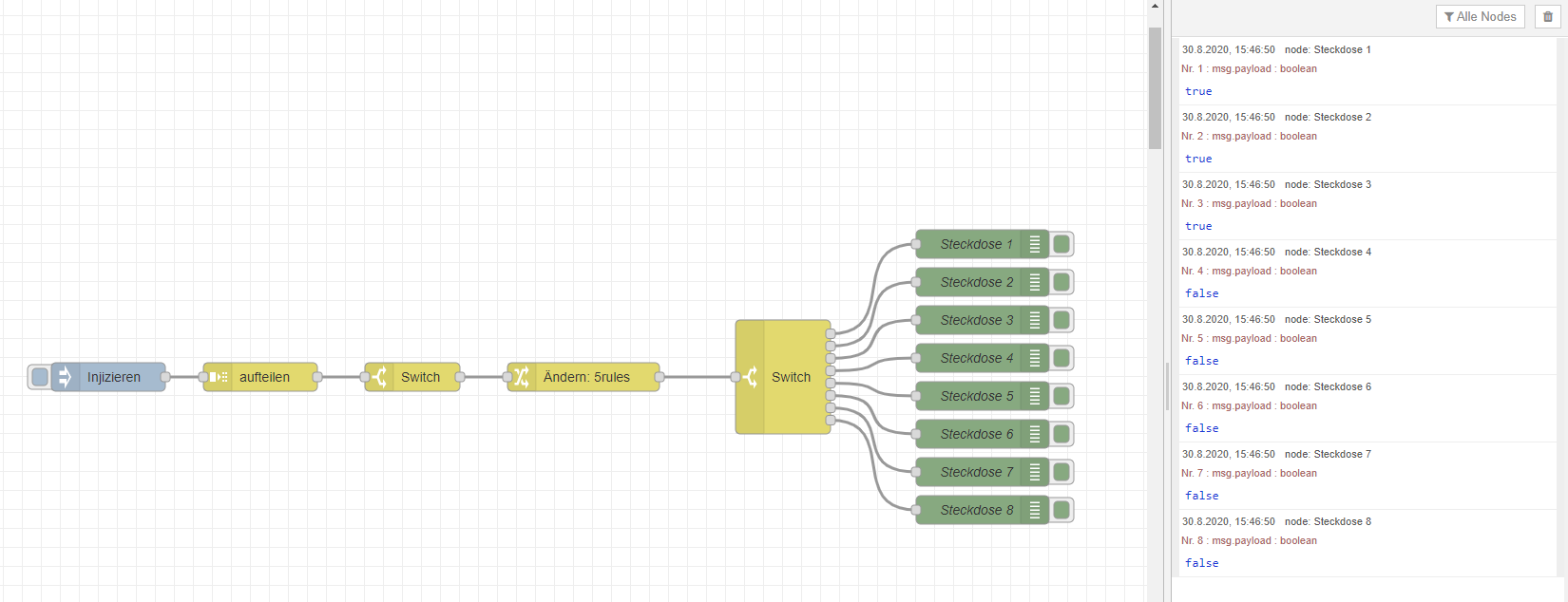Trigger the Injizieren node's inject button
Screen dimensions: 1568x602
point(40,377)
